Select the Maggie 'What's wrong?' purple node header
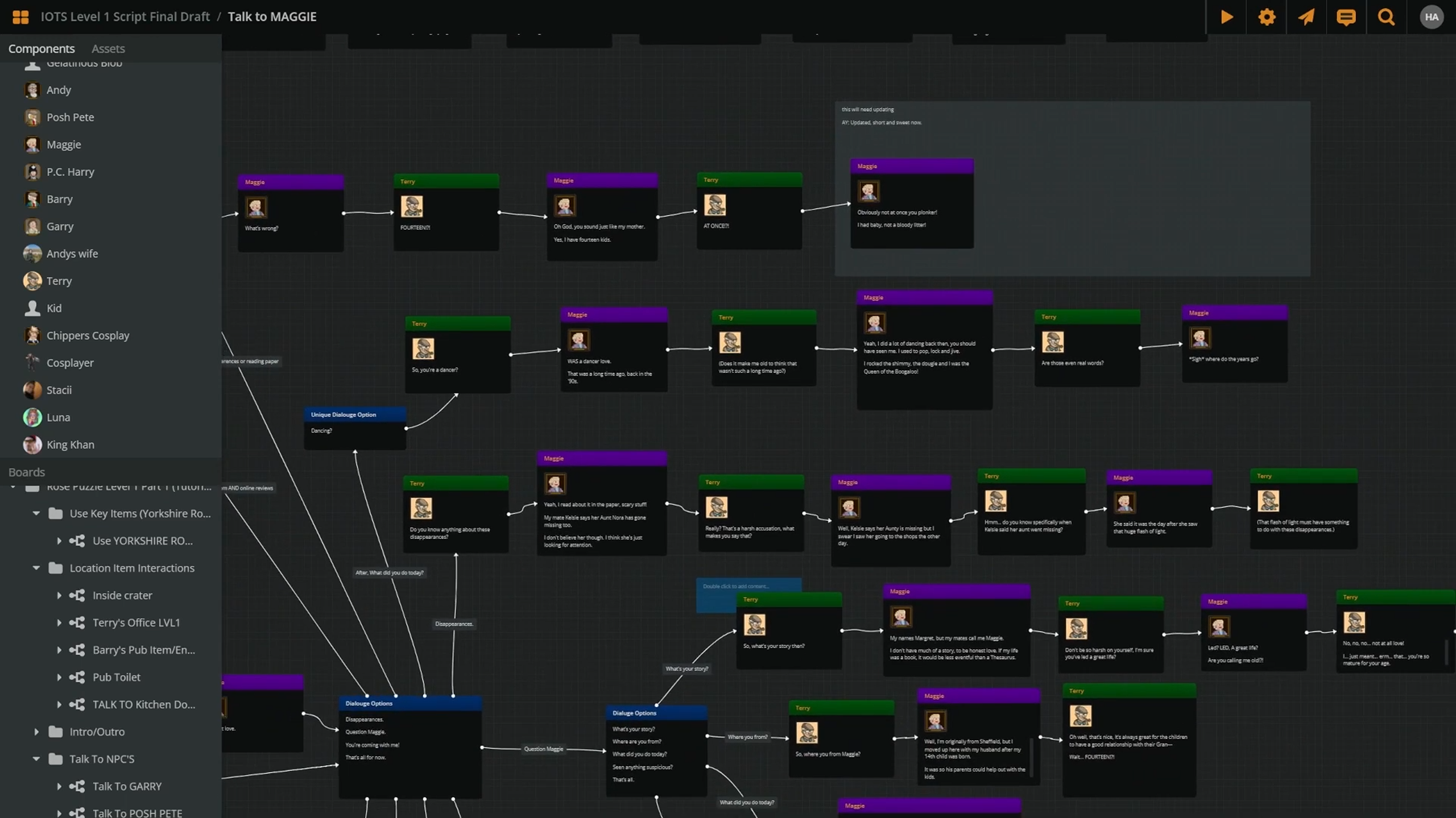The image size is (1456, 818). point(291,182)
